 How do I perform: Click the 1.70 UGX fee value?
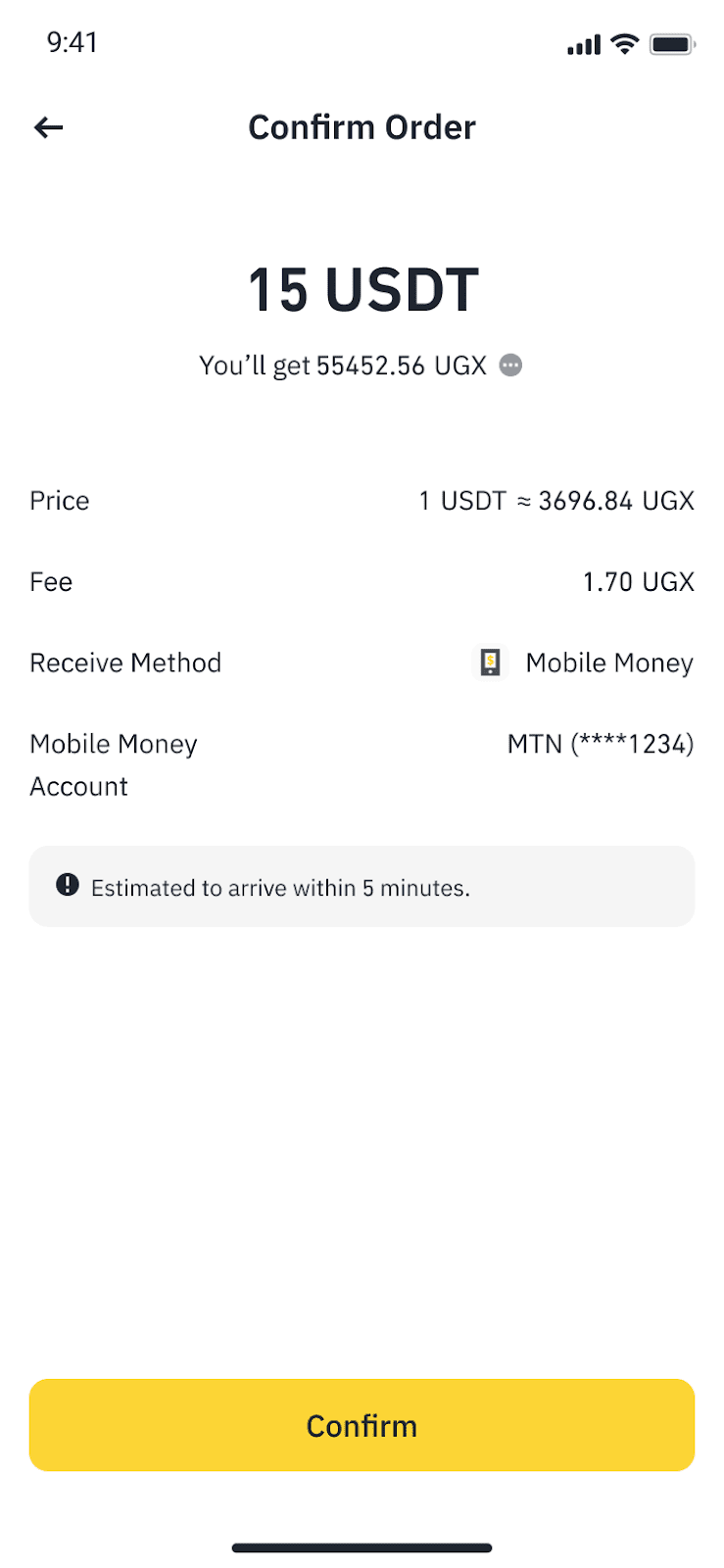638,582
